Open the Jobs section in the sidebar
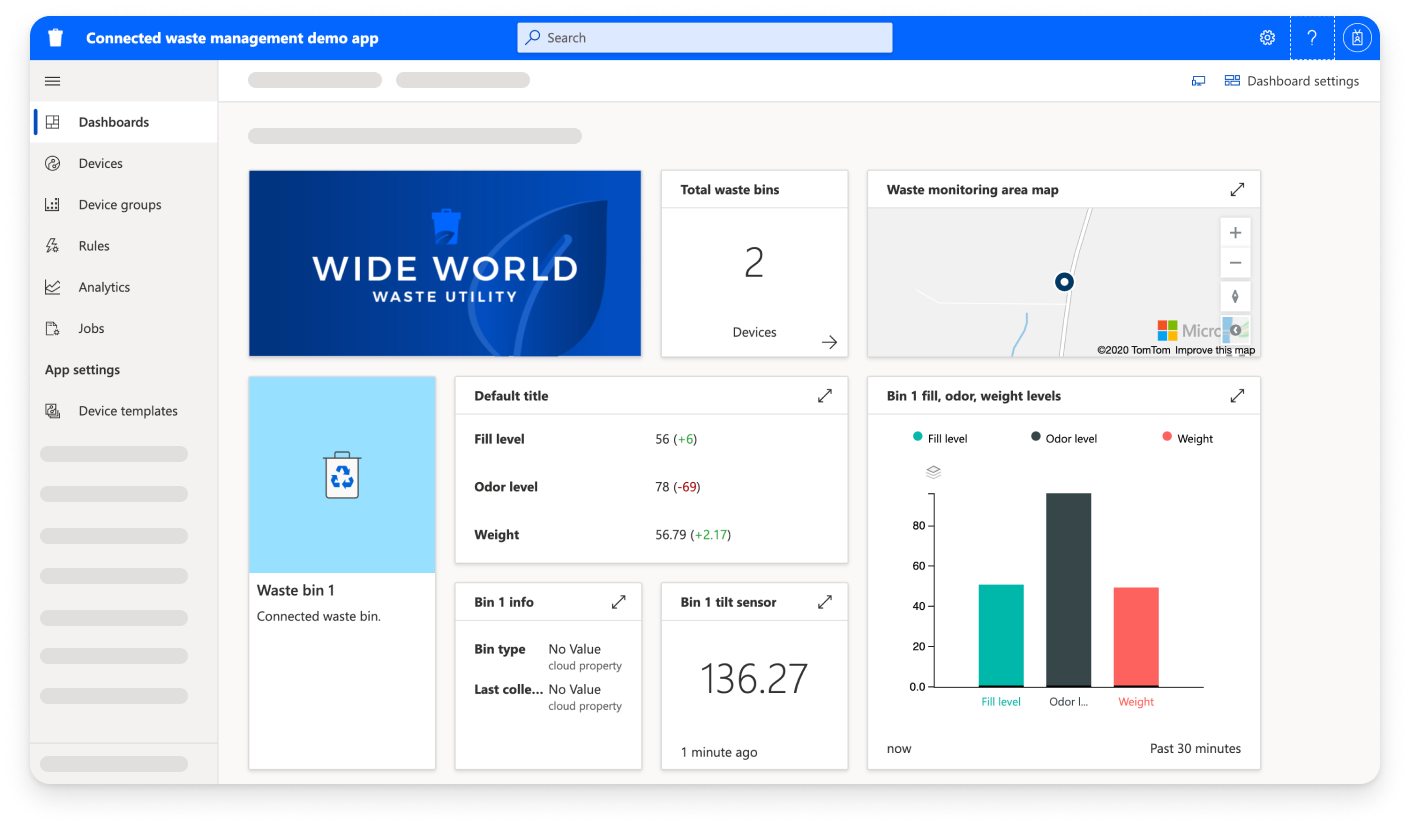The height and width of the screenshot is (826, 1408). point(91,328)
